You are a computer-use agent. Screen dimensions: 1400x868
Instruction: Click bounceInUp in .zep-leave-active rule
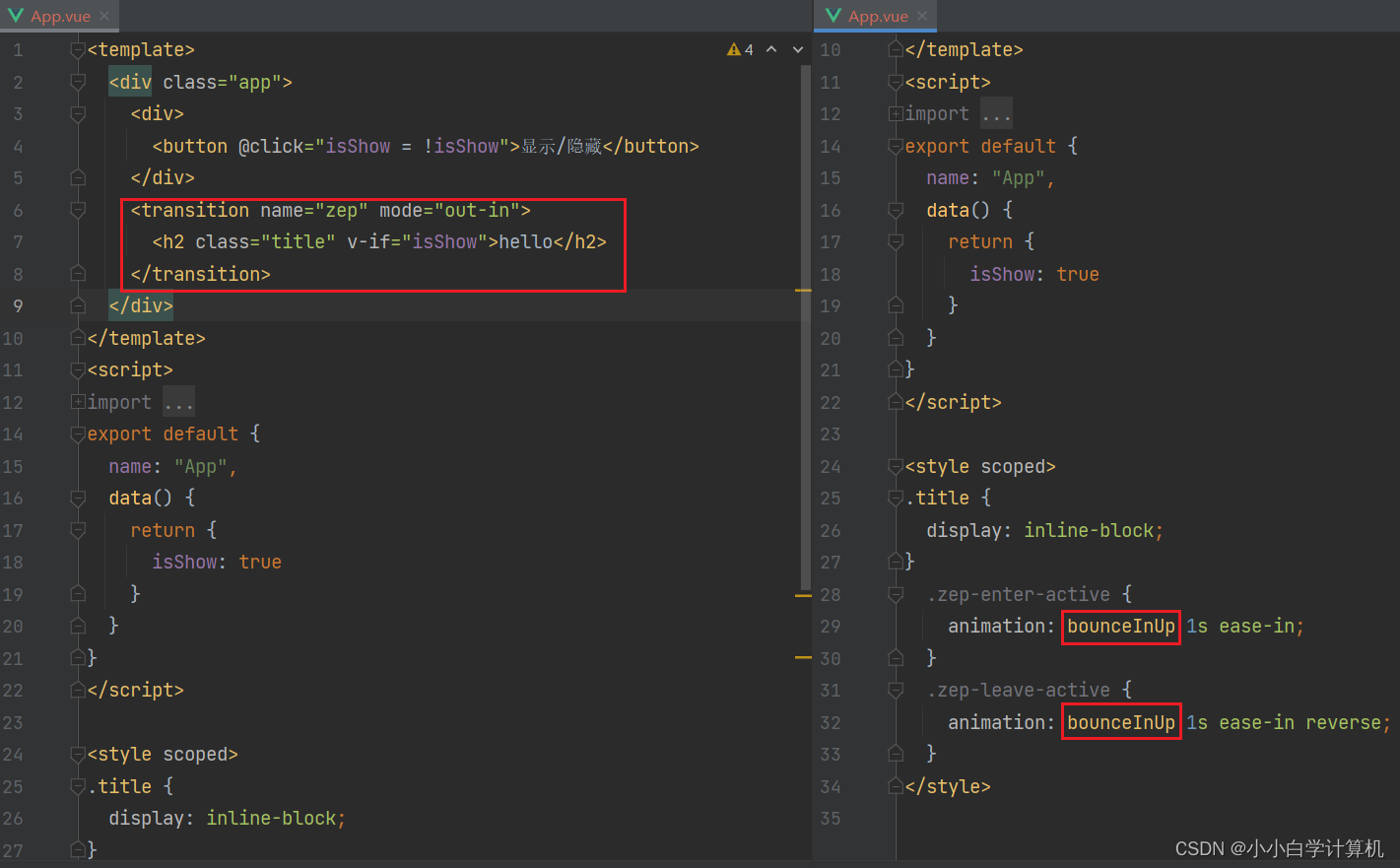pyautogui.click(x=1121, y=722)
